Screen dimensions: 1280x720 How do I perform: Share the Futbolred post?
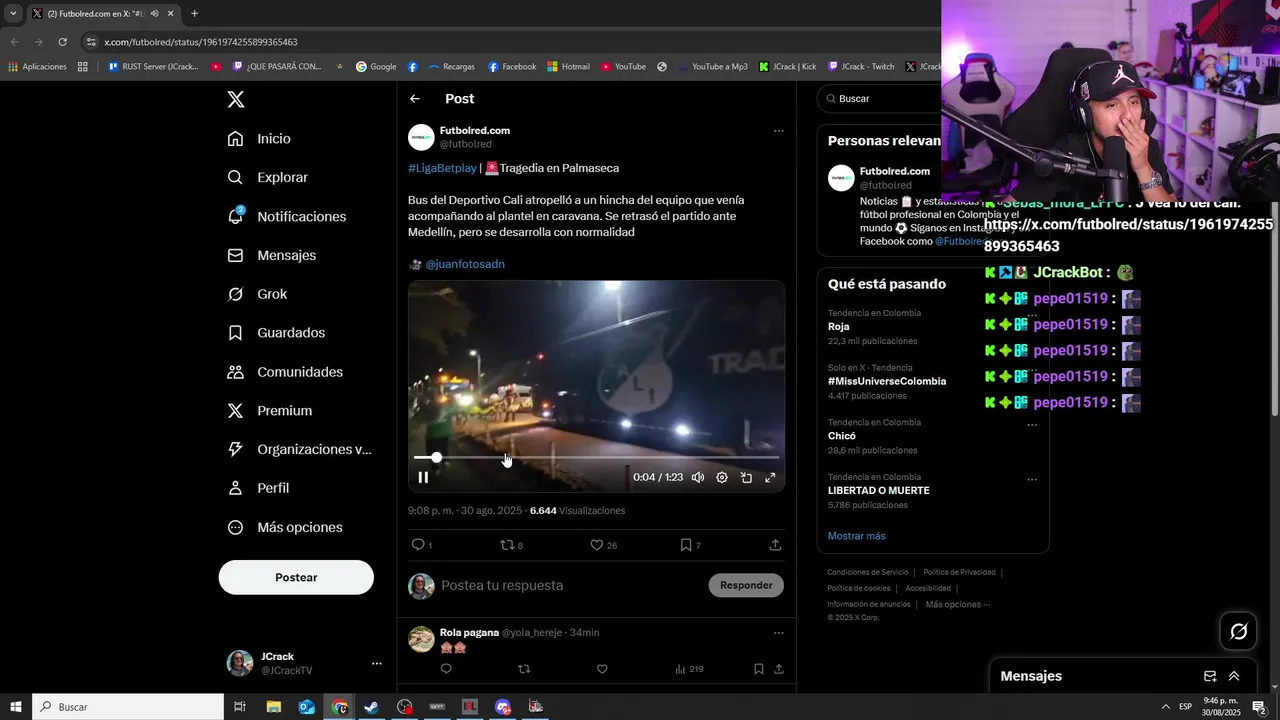click(775, 545)
